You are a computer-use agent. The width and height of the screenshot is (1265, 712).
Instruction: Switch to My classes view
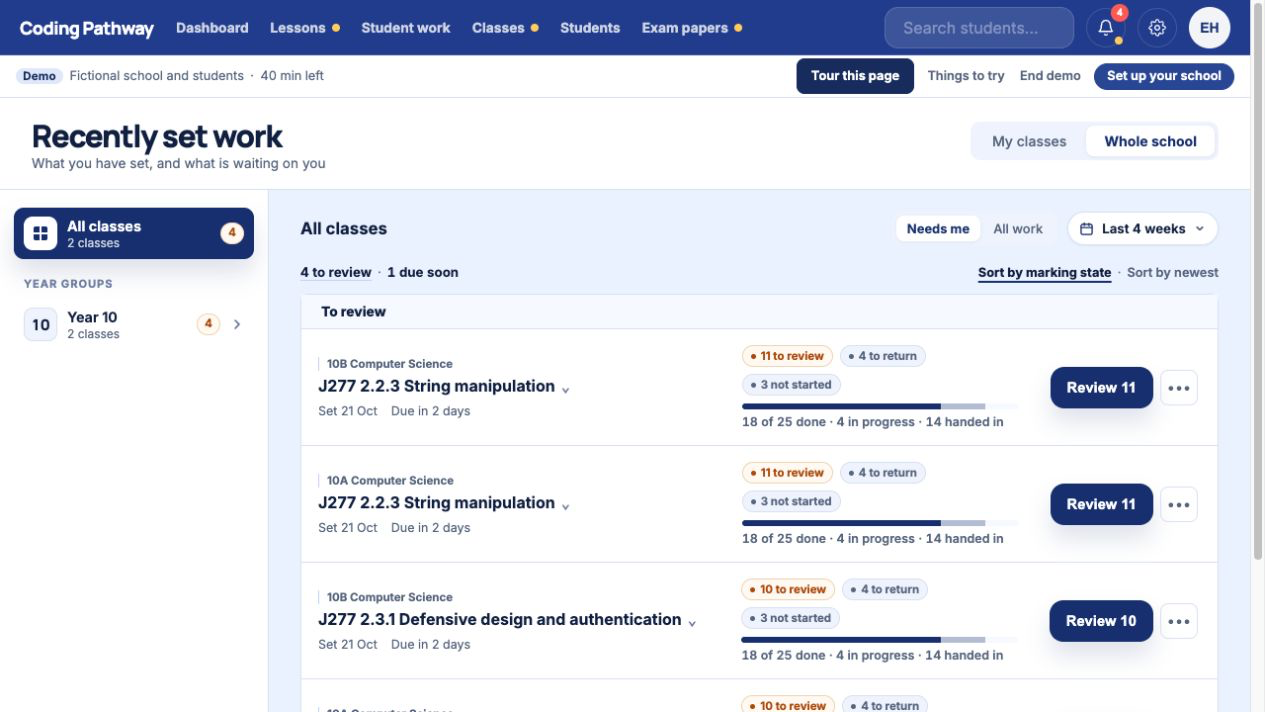pyautogui.click(x=1029, y=141)
